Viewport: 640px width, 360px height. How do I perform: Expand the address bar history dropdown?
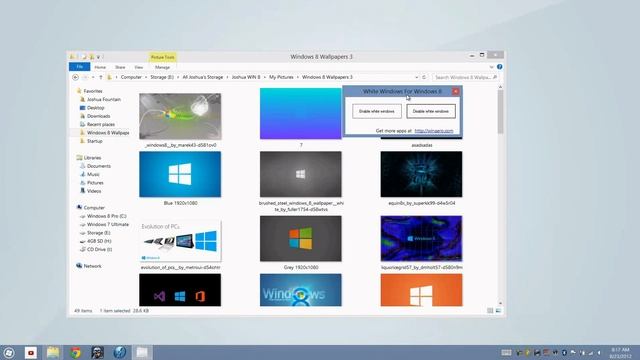pos(416,77)
